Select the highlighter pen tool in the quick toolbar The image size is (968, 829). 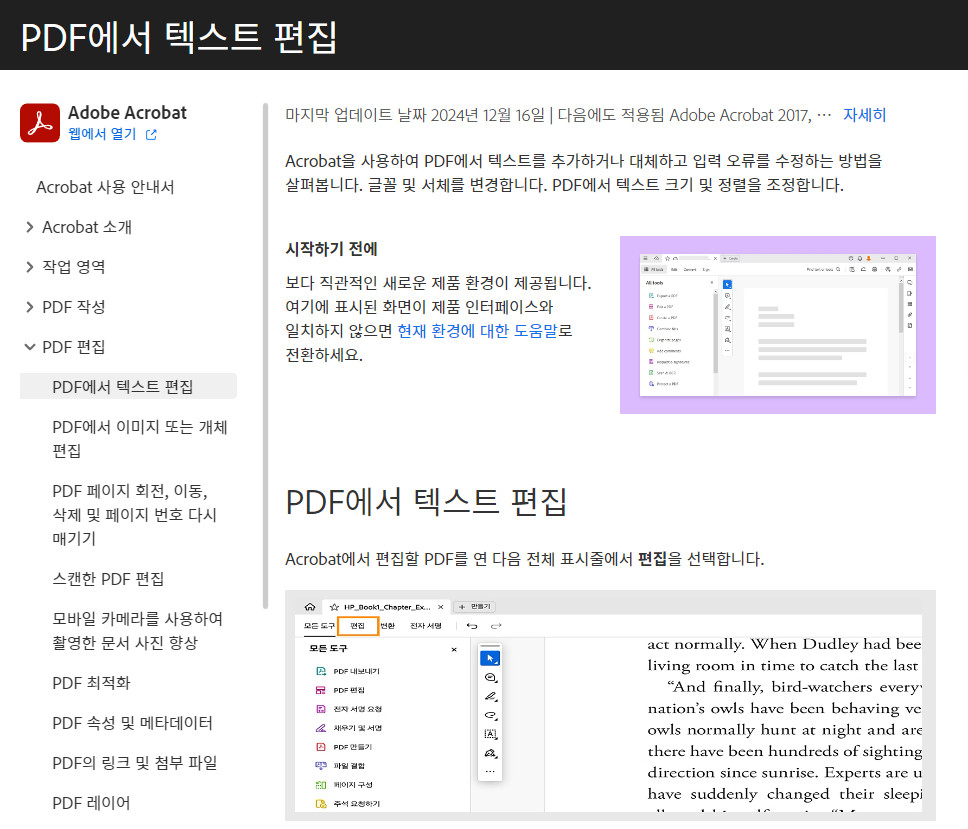(x=490, y=696)
